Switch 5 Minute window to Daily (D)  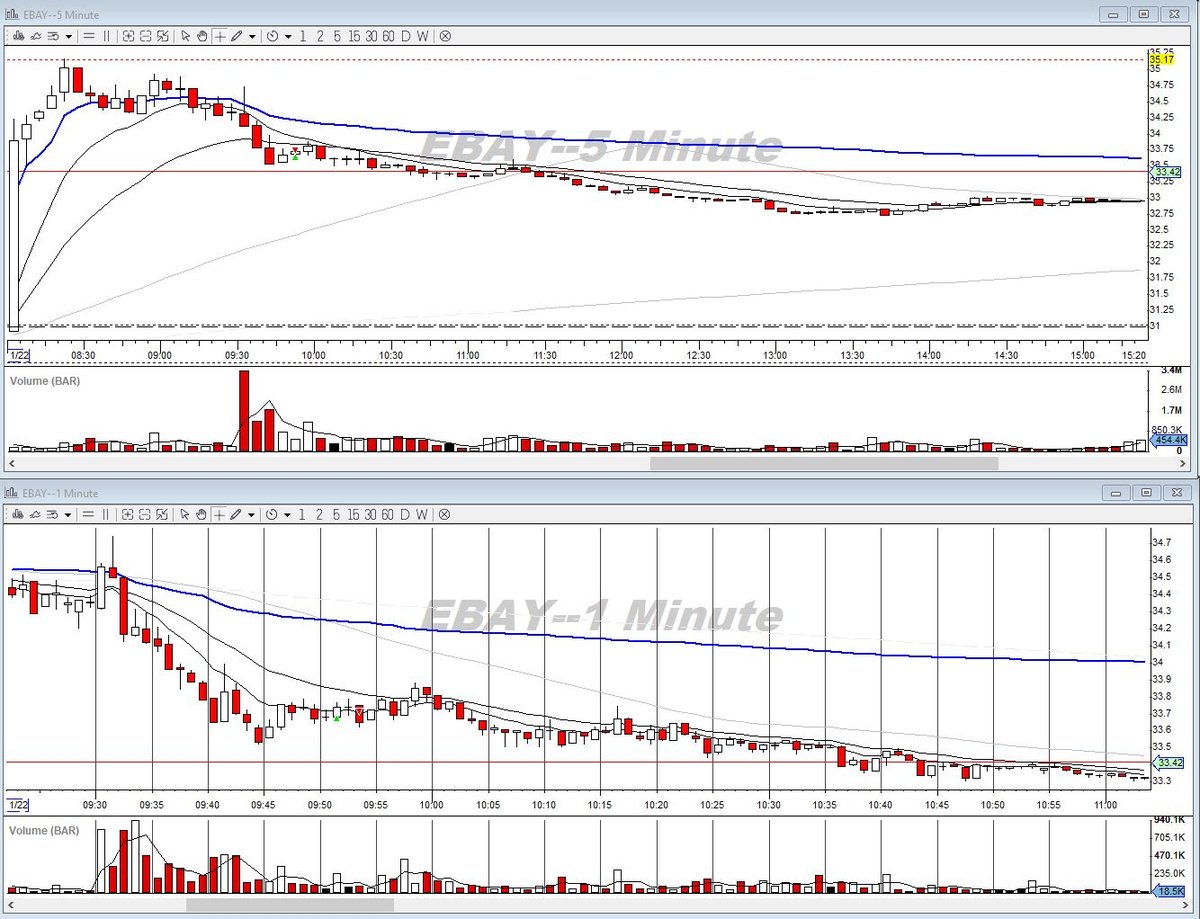click(405, 35)
